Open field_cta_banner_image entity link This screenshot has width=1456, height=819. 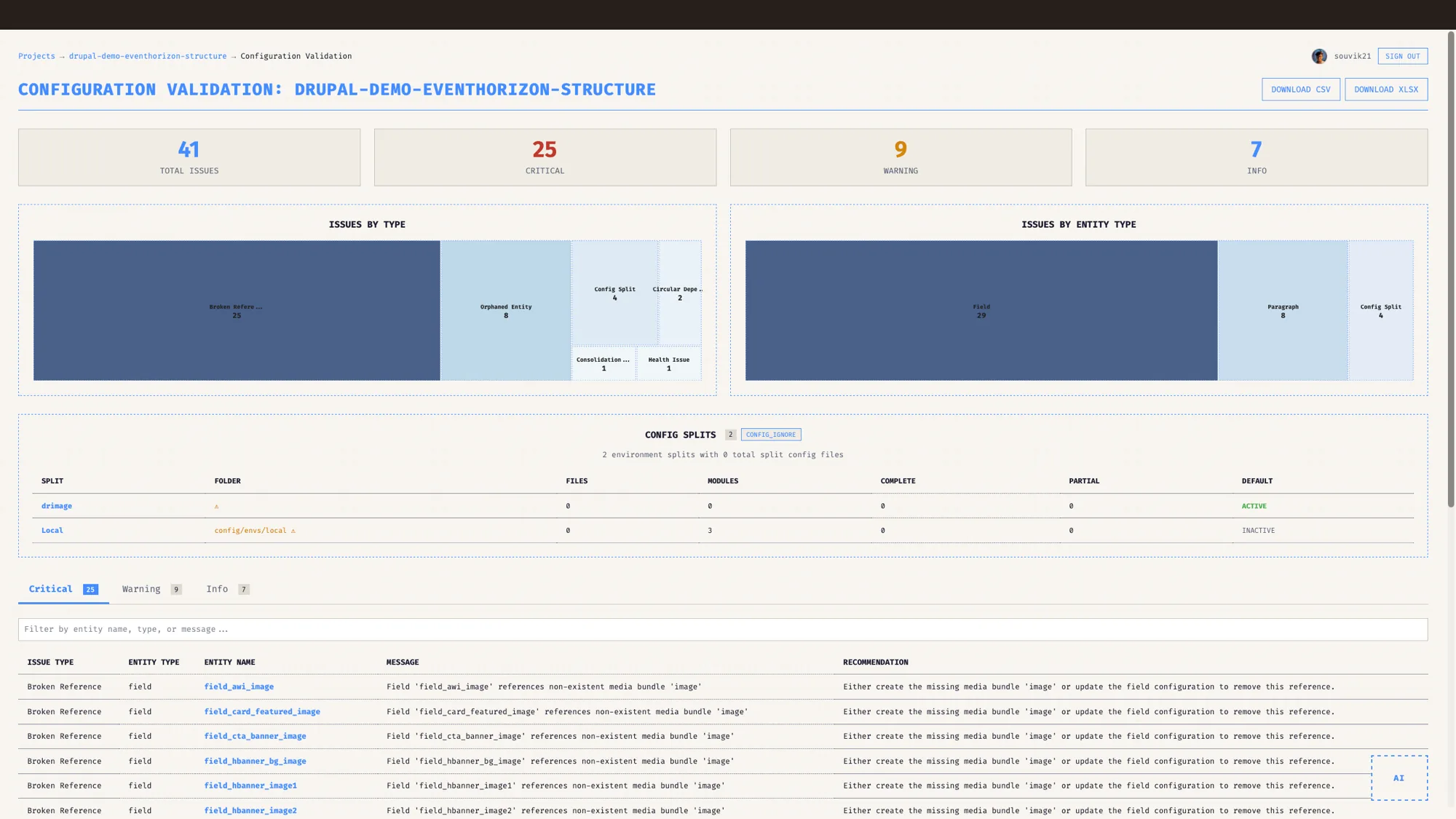255,736
